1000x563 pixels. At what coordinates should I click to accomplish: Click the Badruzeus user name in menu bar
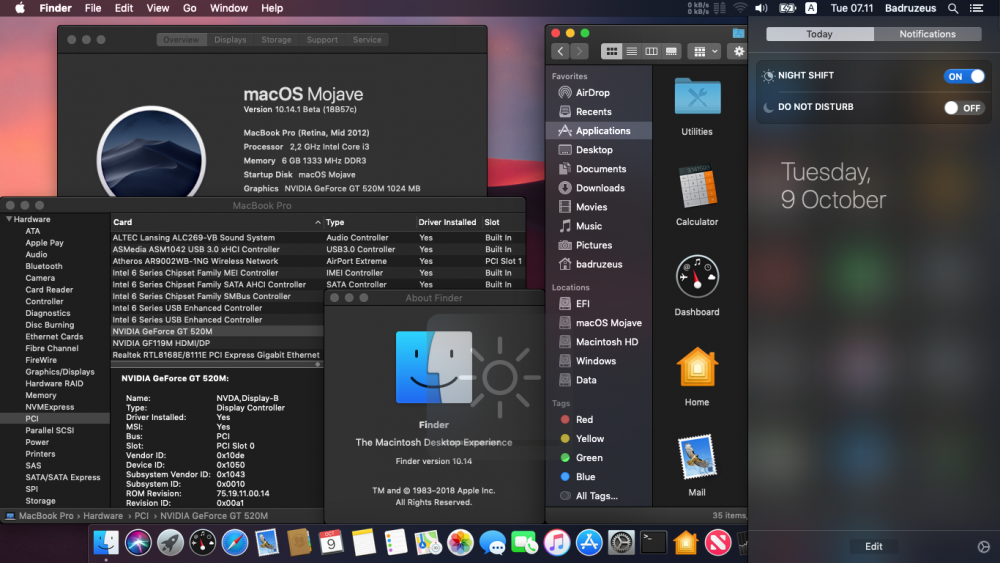click(910, 8)
